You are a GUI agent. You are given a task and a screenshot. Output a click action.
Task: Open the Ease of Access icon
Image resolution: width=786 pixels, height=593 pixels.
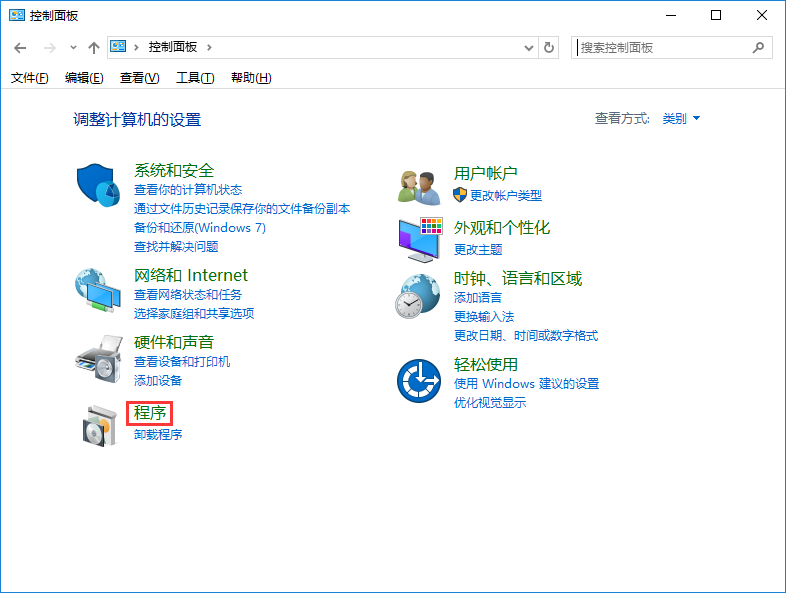point(419,381)
